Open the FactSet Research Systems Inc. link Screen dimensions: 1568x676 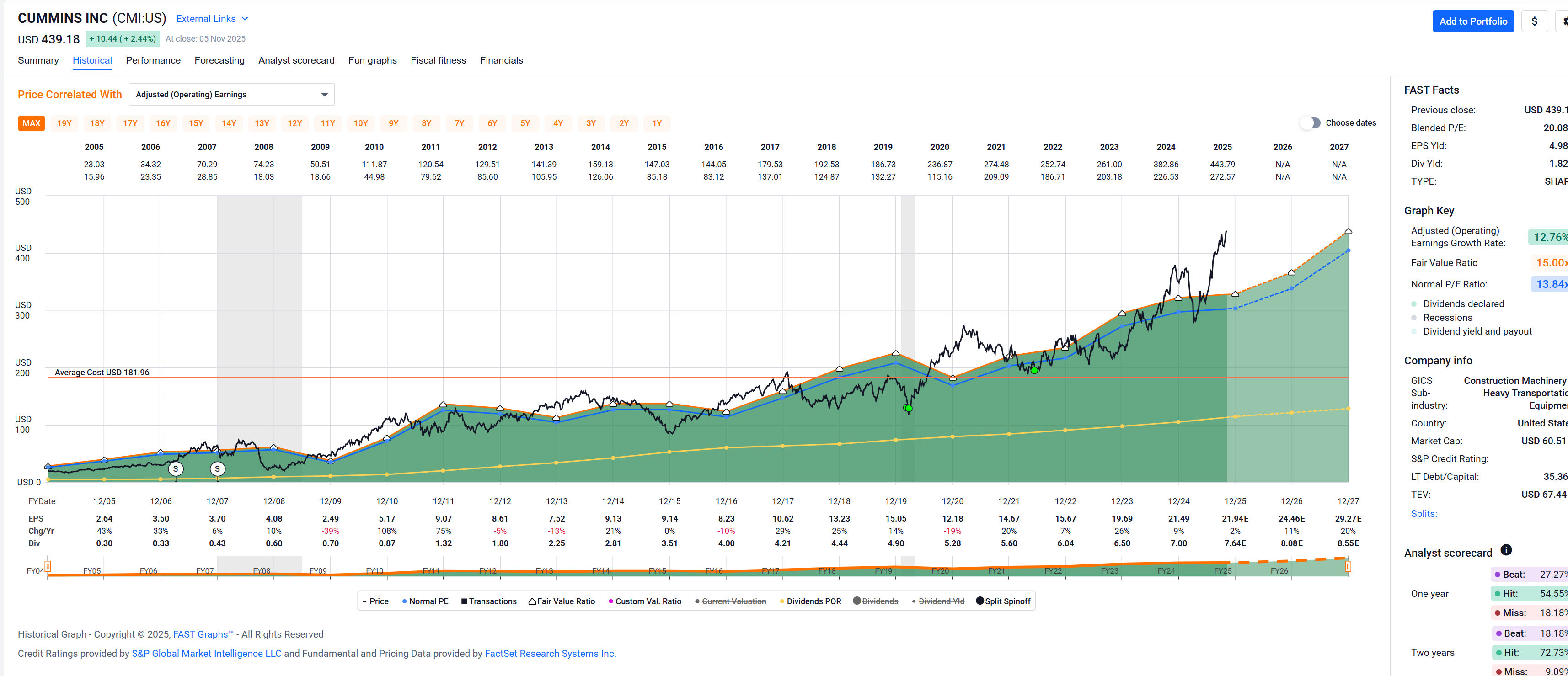pyautogui.click(x=550, y=654)
